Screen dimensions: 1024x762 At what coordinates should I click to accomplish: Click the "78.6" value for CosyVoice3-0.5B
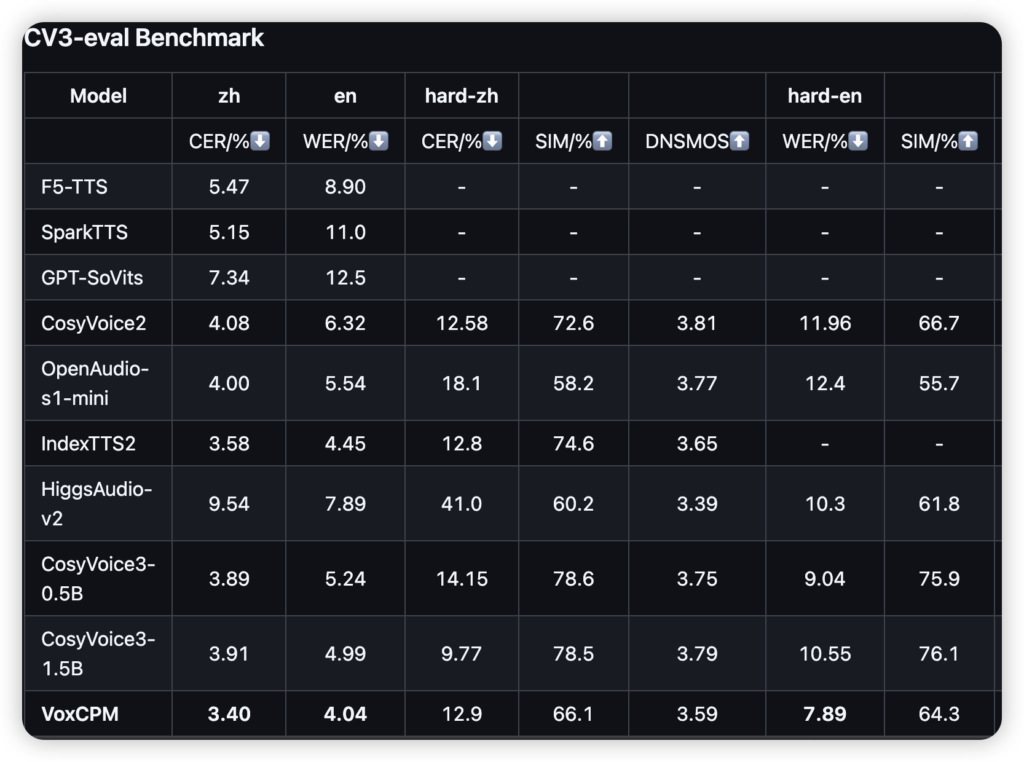coord(573,579)
